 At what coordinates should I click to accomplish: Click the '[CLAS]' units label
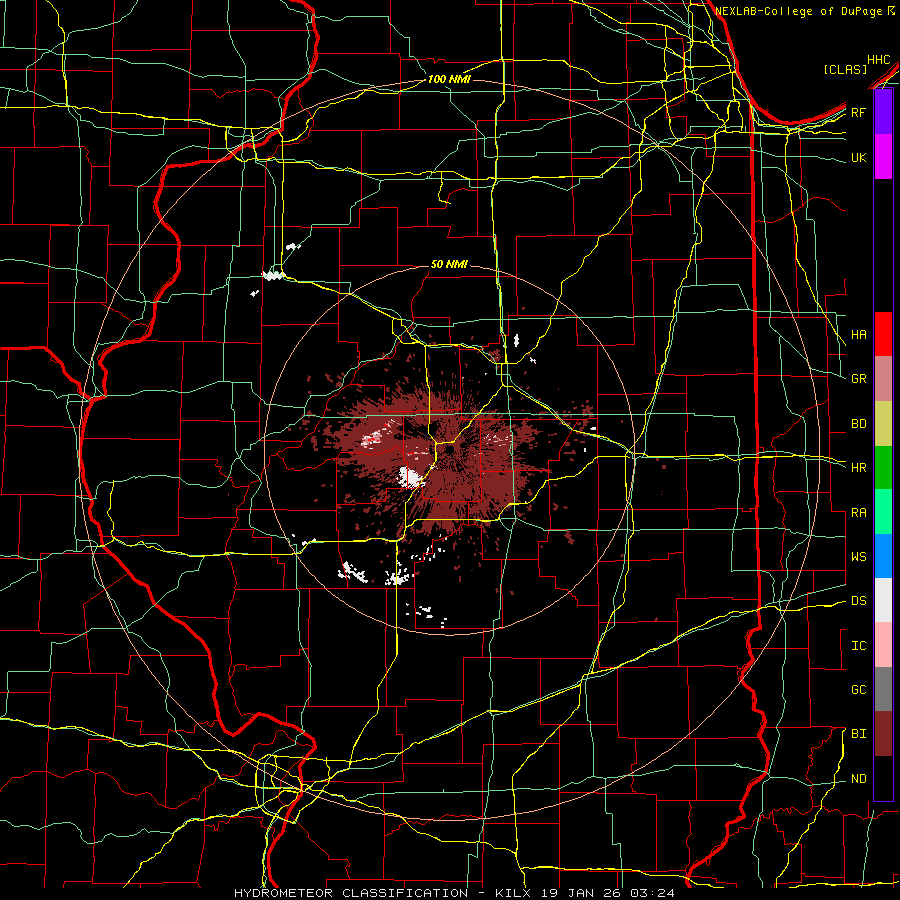(845, 69)
